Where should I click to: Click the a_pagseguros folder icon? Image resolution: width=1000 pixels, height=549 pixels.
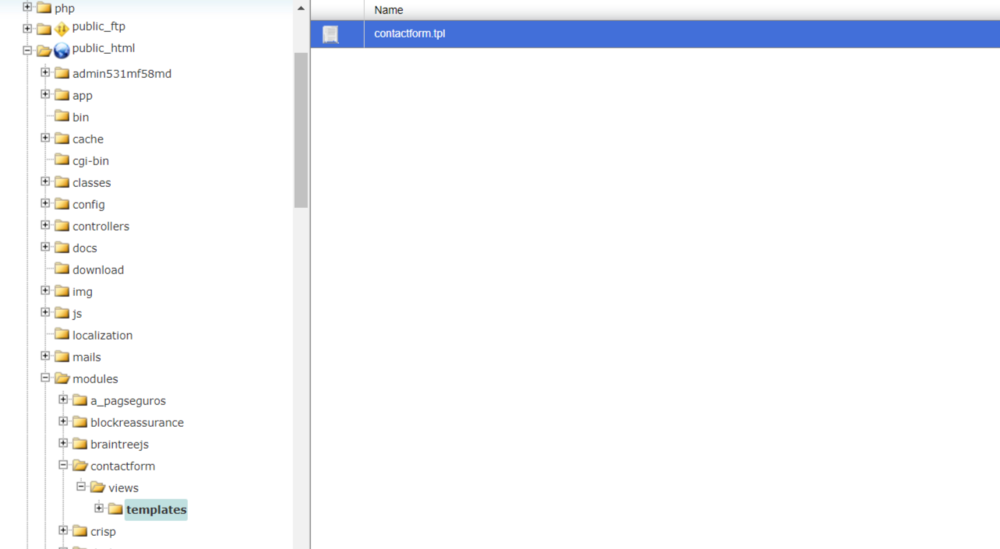80,400
